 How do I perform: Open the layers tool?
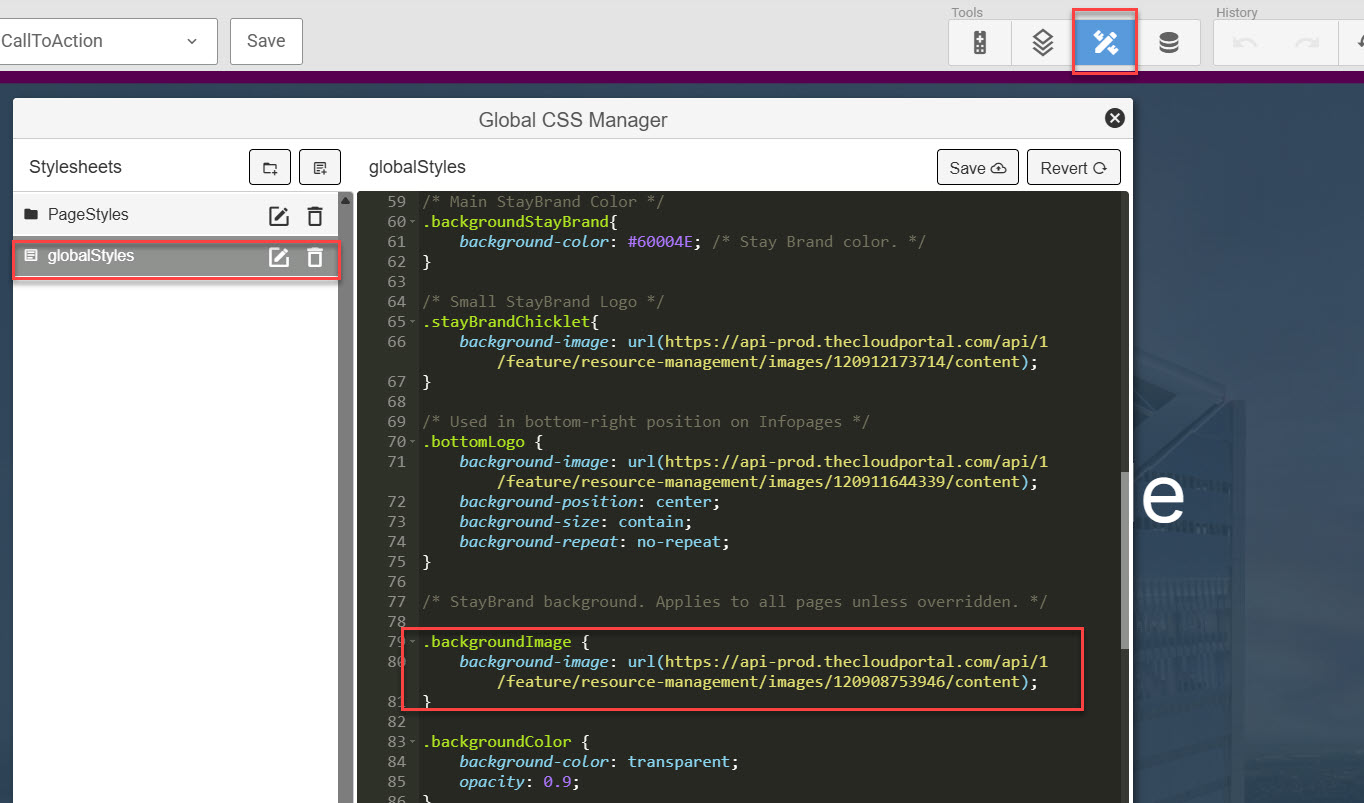1043,42
